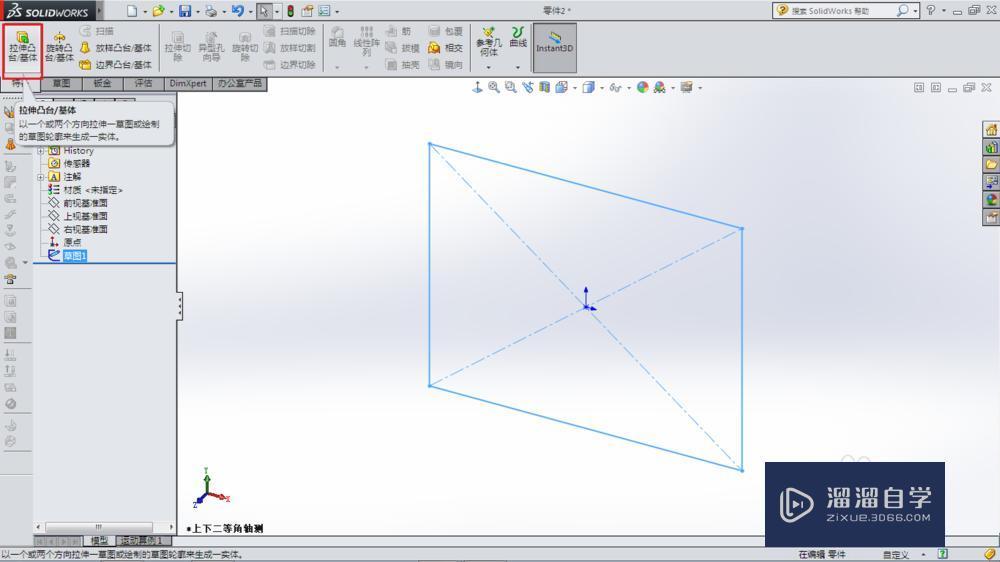Open the View Settings dropdown arrow
This screenshot has width=1000, height=562.
pyautogui.click(x=700, y=88)
